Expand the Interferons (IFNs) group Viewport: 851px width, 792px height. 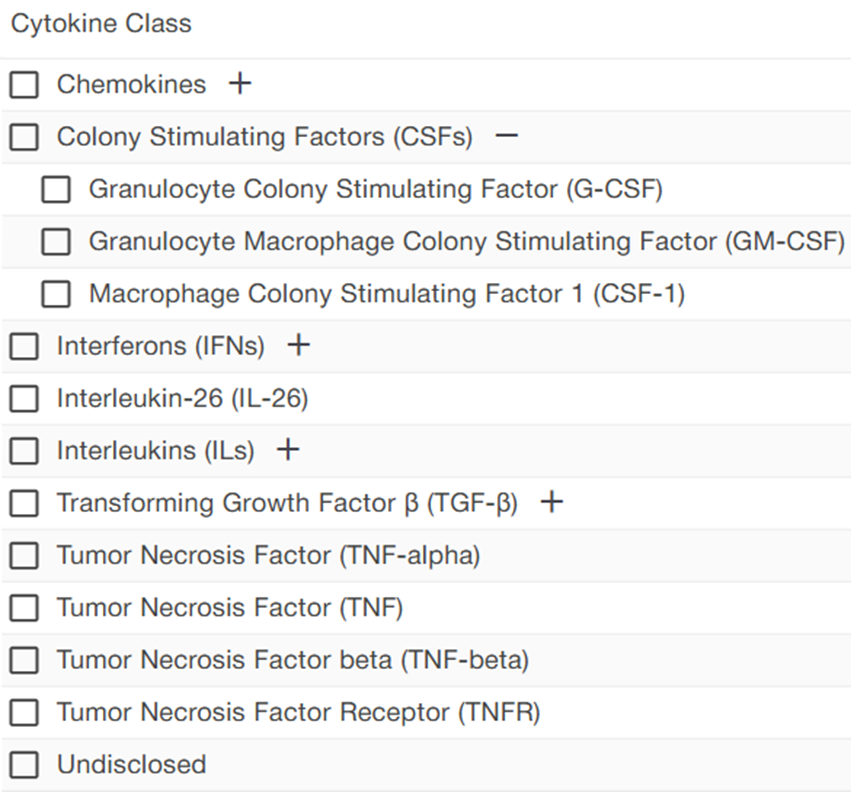click(x=298, y=346)
